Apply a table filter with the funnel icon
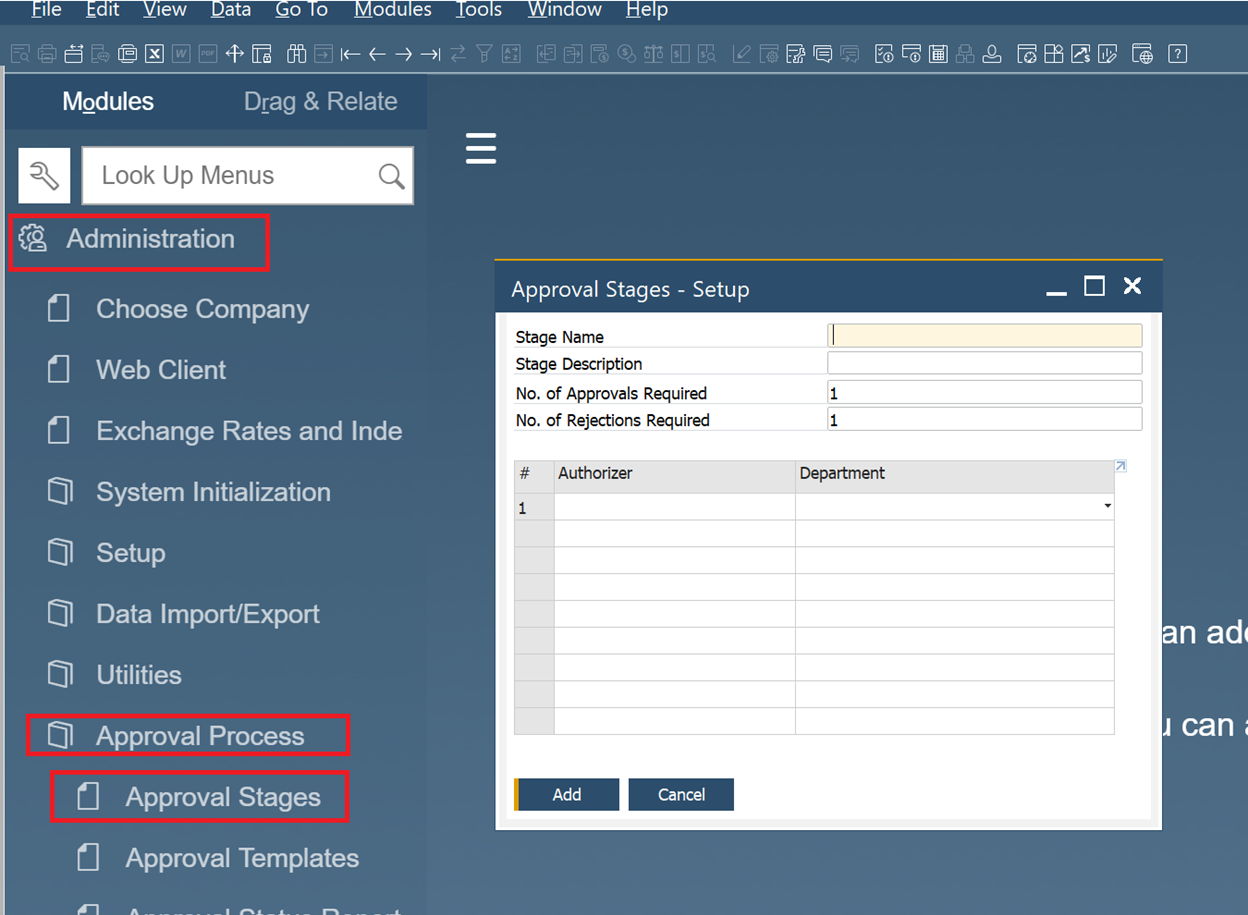Image resolution: width=1248 pixels, height=915 pixels. pyautogui.click(x=484, y=53)
